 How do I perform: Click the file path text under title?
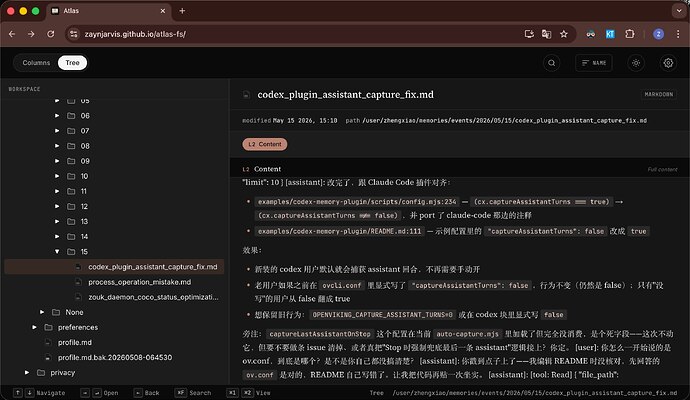[x=504, y=121]
